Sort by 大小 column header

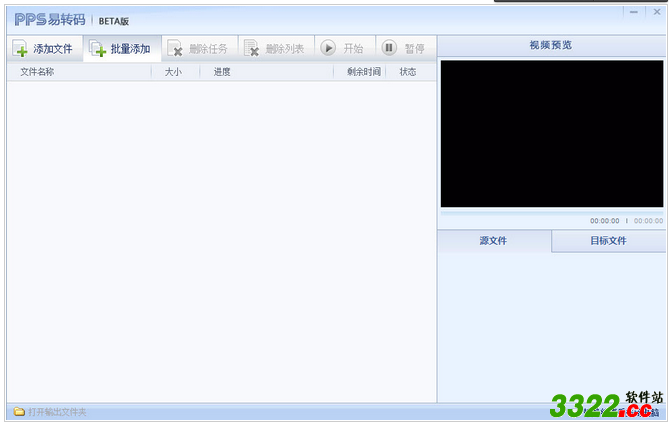point(175,72)
